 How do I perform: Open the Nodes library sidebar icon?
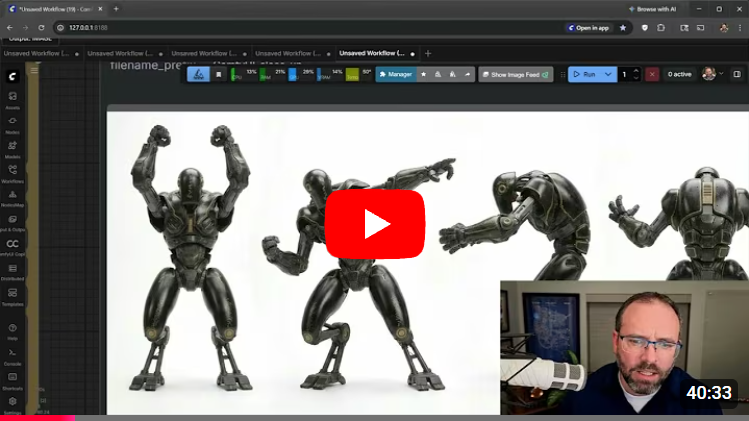(x=13, y=123)
